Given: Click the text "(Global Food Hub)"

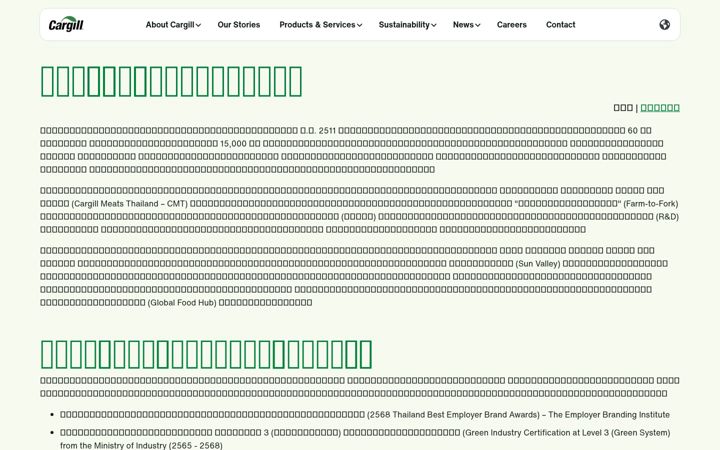Looking at the screenshot, I should click(182, 303).
